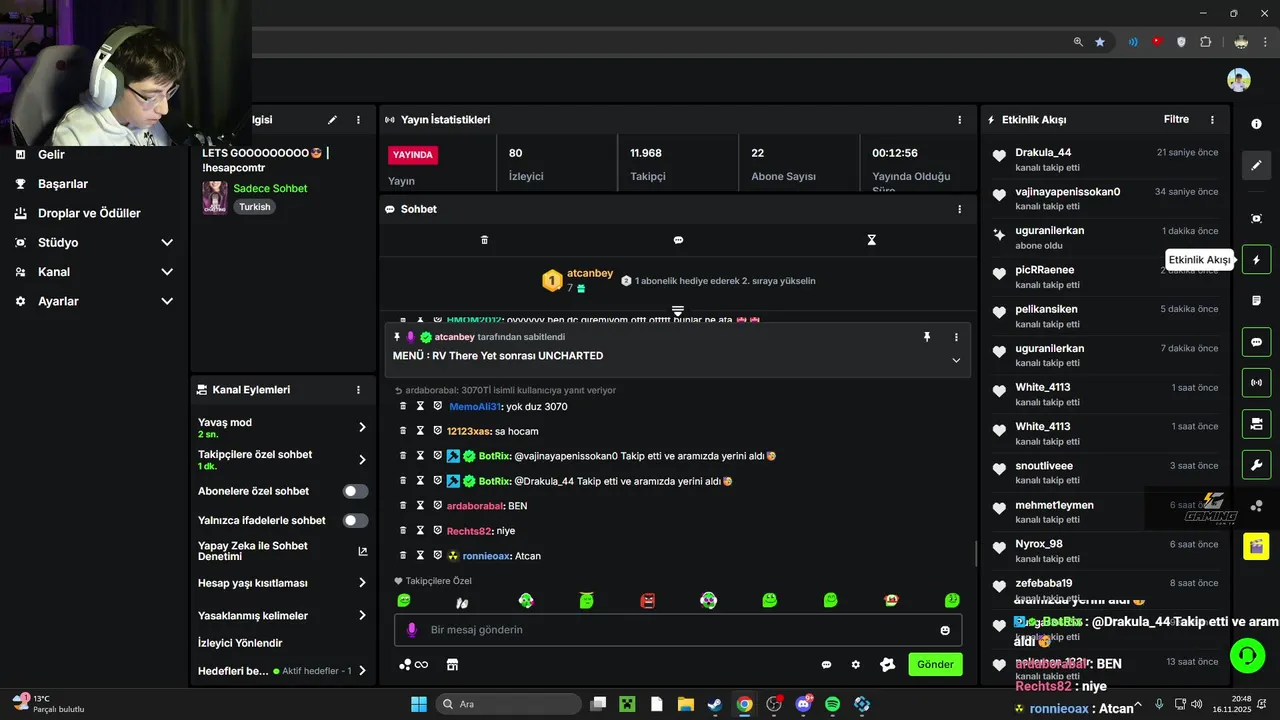The image size is (1280, 720).
Task: Open MemoAli31 username in chat
Action: point(475,406)
